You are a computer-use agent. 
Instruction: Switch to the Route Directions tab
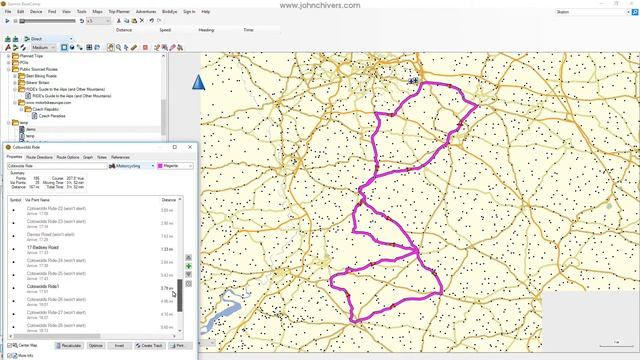pyautogui.click(x=39, y=157)
